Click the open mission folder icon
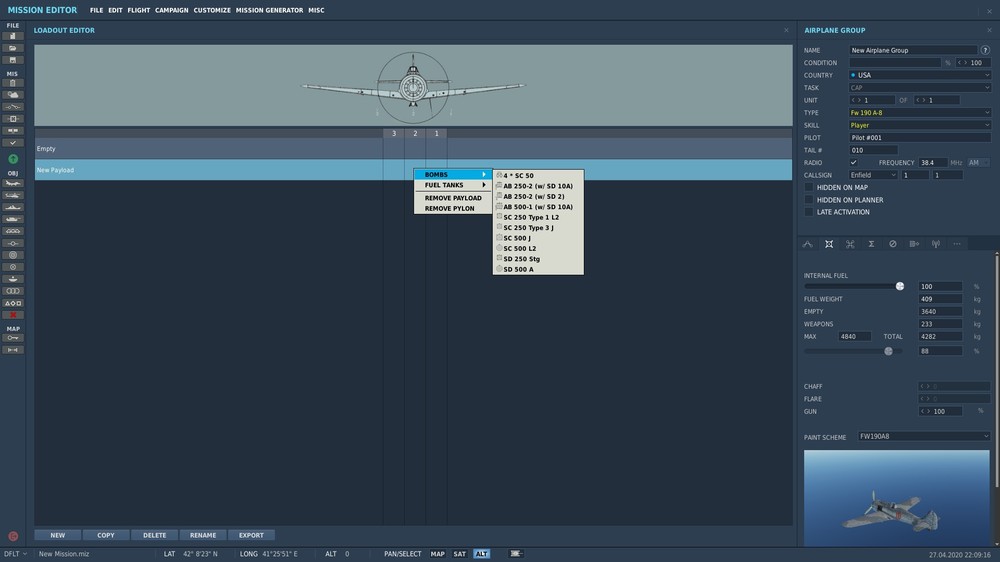 pyautogui.click(x=13, y=48)
